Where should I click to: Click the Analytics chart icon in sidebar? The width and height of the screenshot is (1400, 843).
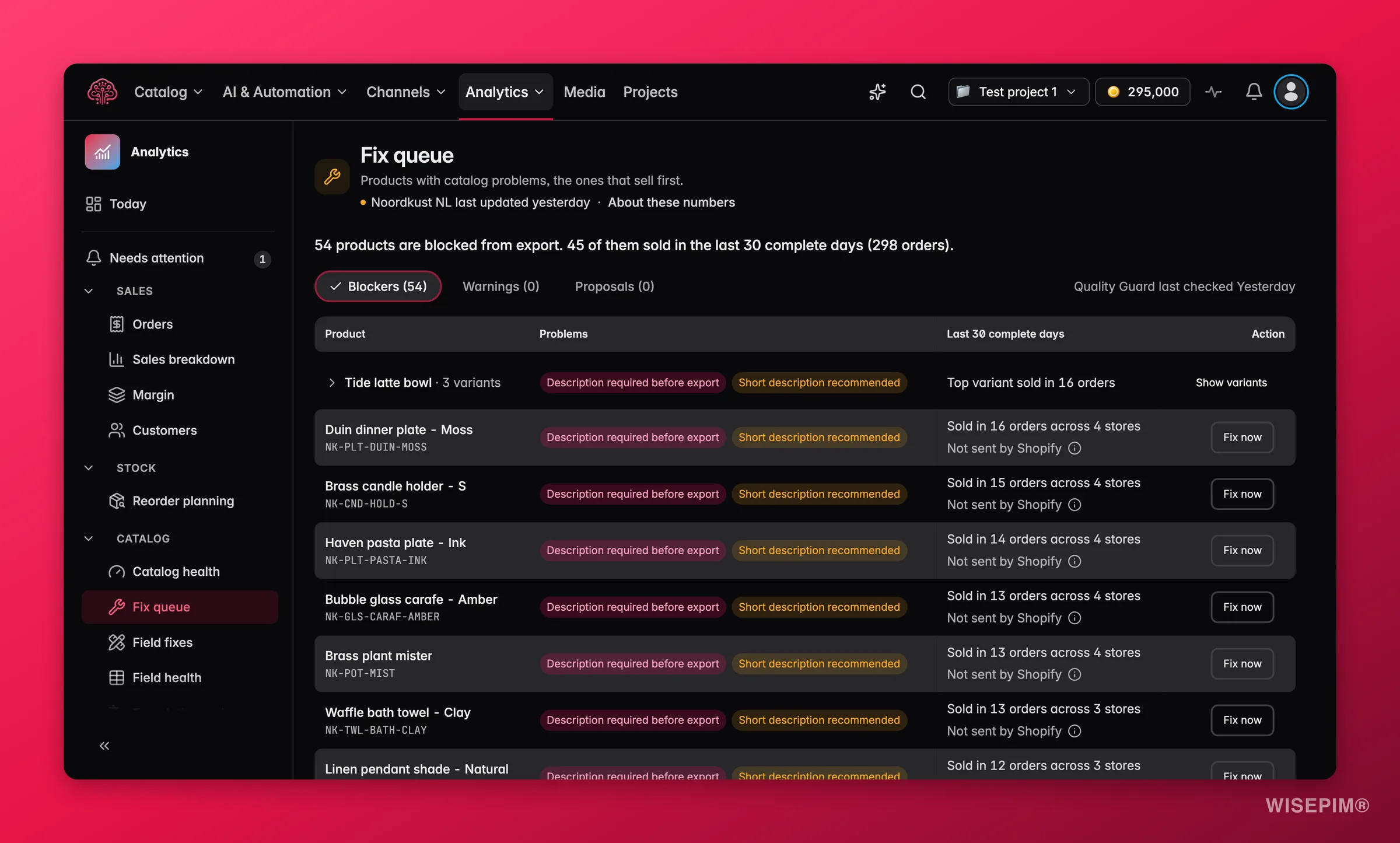[x=102, y=152]
